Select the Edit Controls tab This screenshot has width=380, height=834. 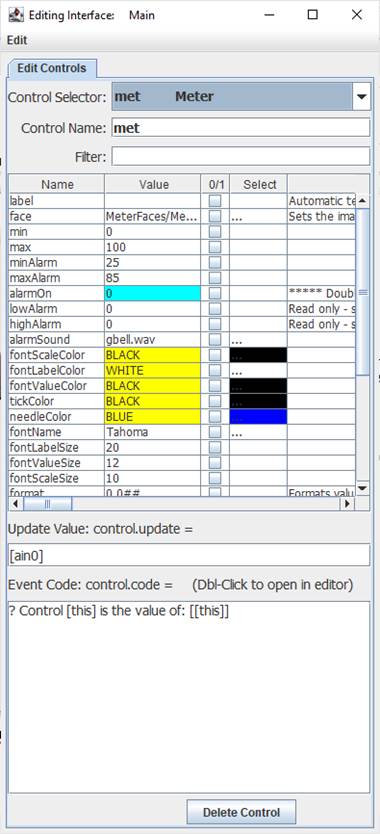[x=52, y=69]
